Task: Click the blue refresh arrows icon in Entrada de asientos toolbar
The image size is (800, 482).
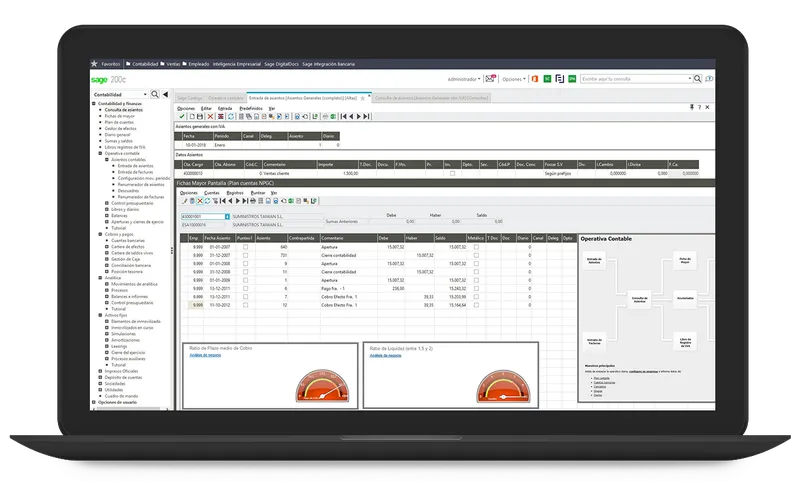Action: (231, 116)
